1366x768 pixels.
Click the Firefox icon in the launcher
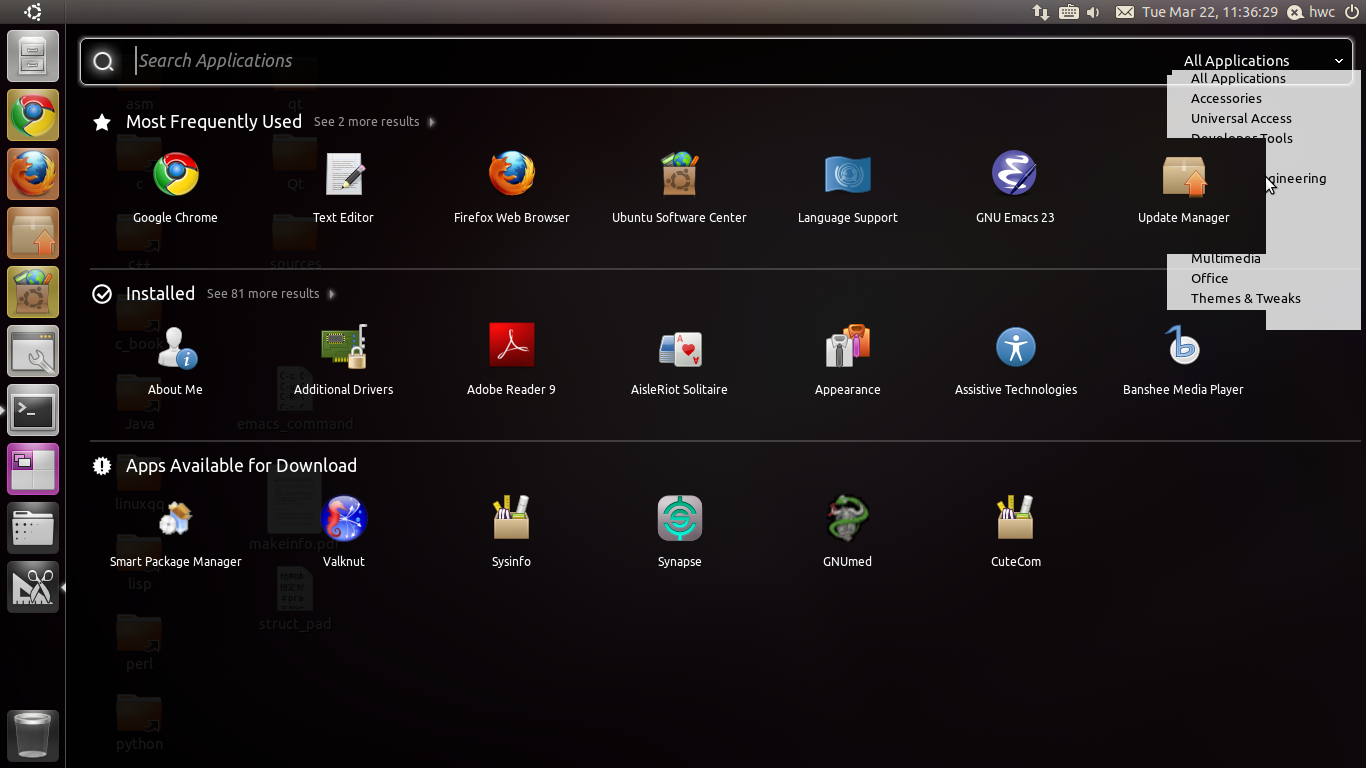point(33,174)
